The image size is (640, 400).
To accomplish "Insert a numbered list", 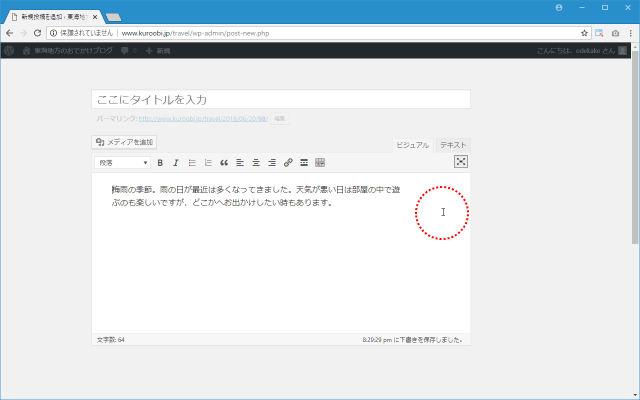I will pyautogui.click(x=208, y=162).
